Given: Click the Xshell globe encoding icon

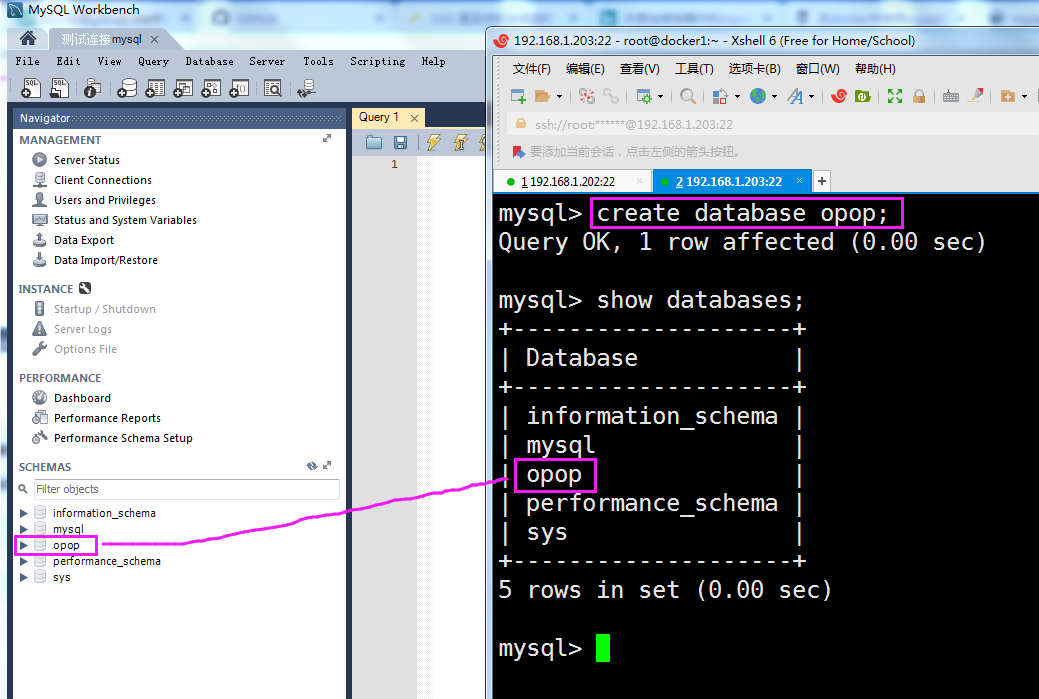Looking at the screenshot, I should (758, 97).
